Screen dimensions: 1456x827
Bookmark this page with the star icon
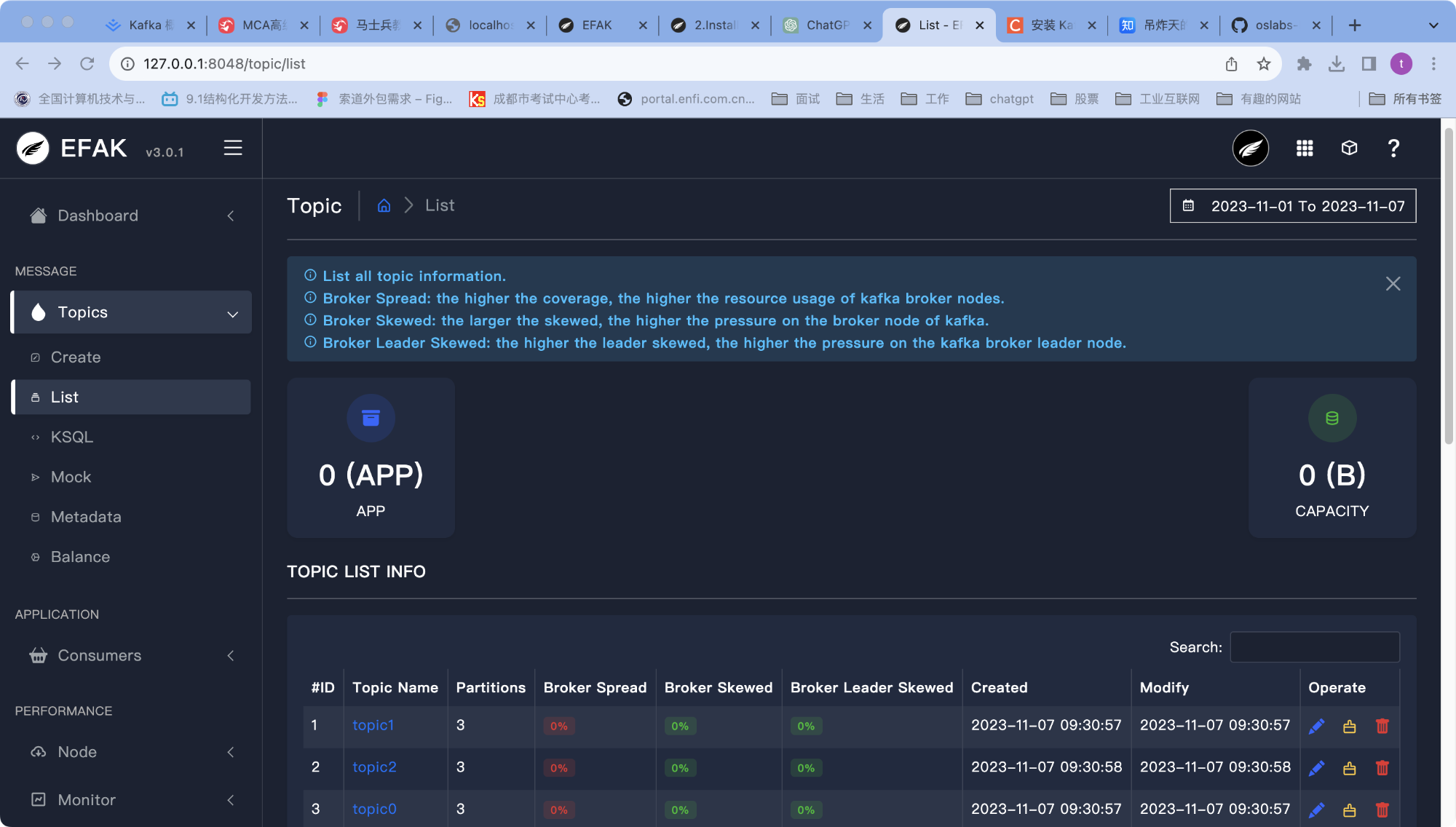(x=1264, y=64)
